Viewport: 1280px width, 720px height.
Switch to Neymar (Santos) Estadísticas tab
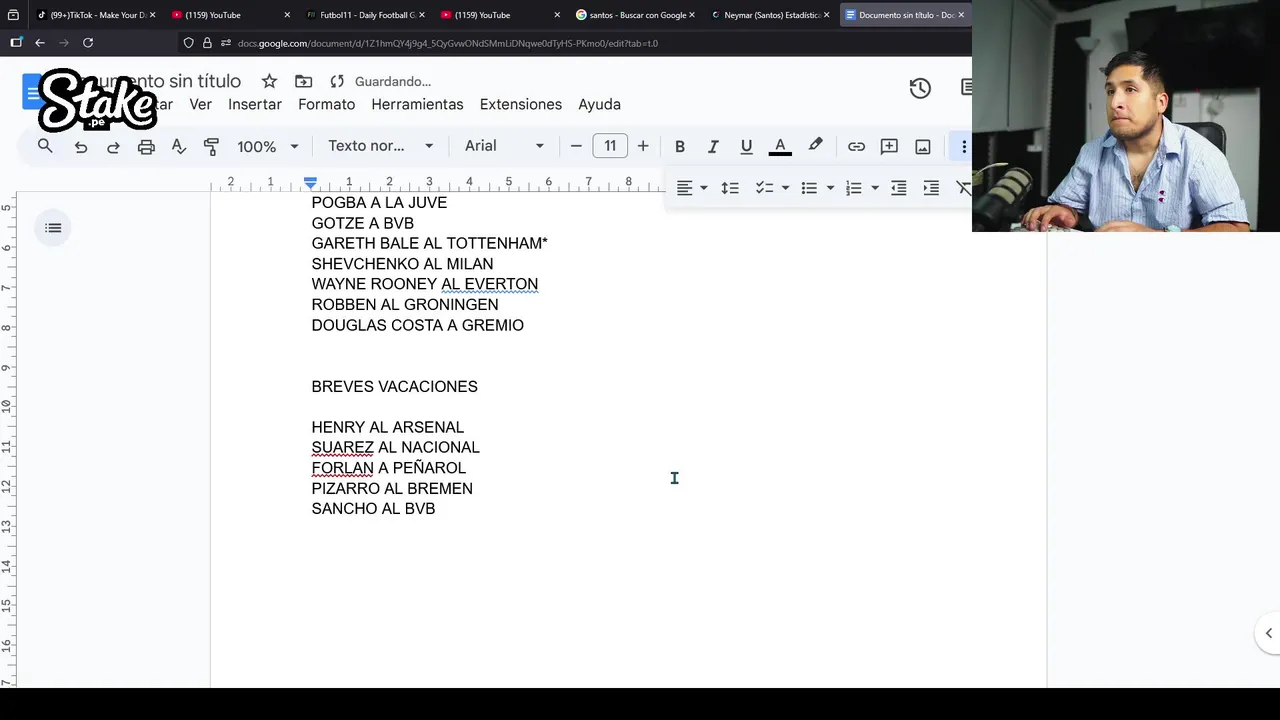771,15
